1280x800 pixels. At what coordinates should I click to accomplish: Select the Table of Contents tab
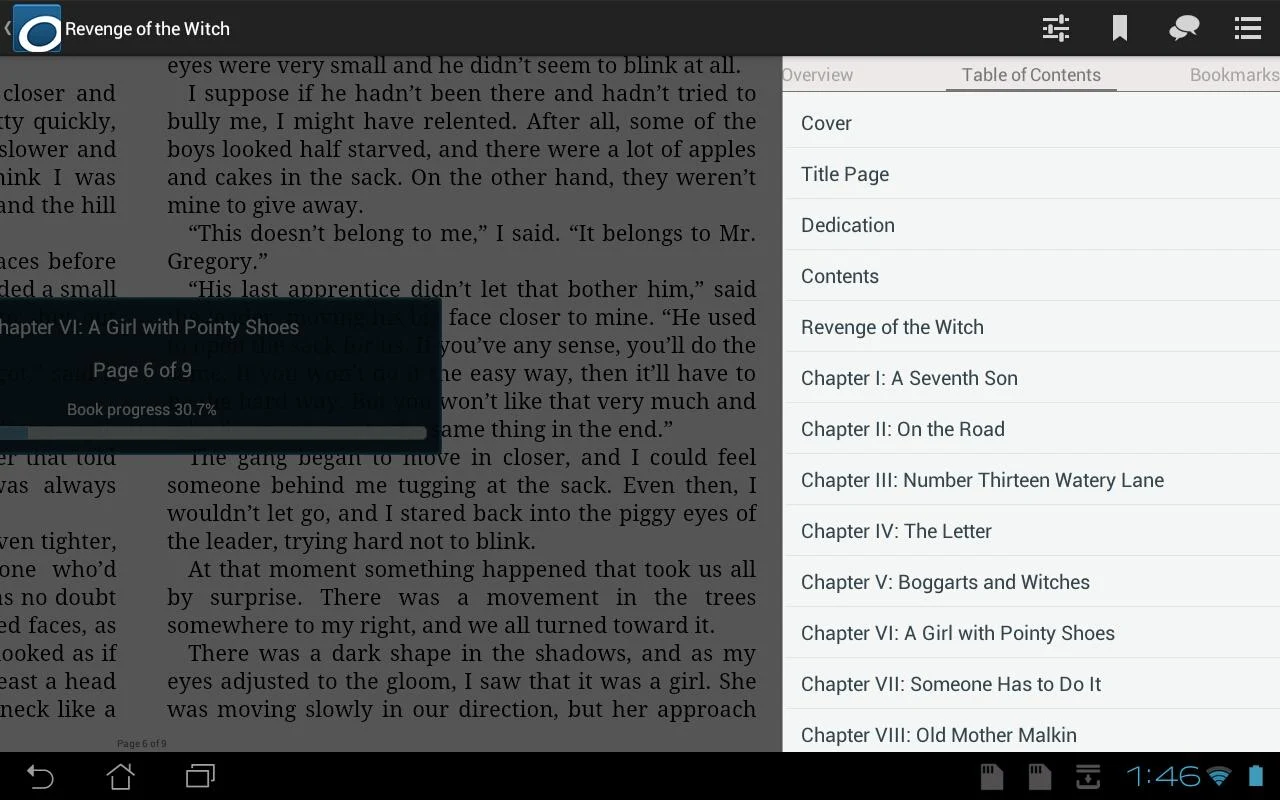pos(1031,75)
